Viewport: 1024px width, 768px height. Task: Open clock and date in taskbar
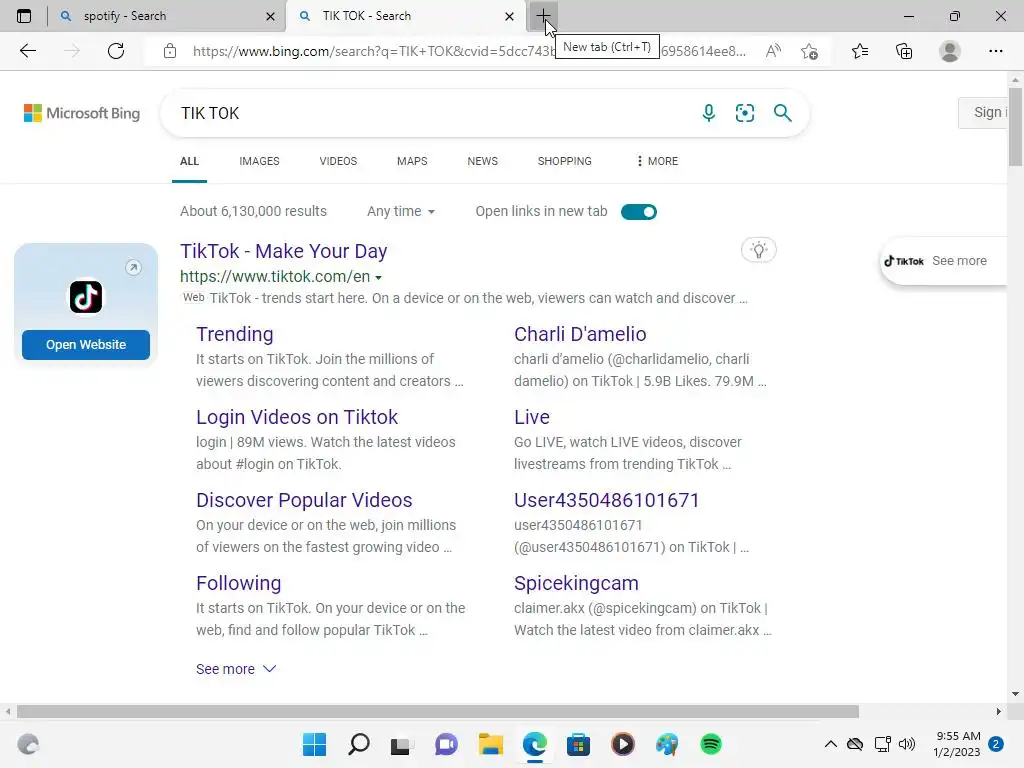click(x=957, y=744)
